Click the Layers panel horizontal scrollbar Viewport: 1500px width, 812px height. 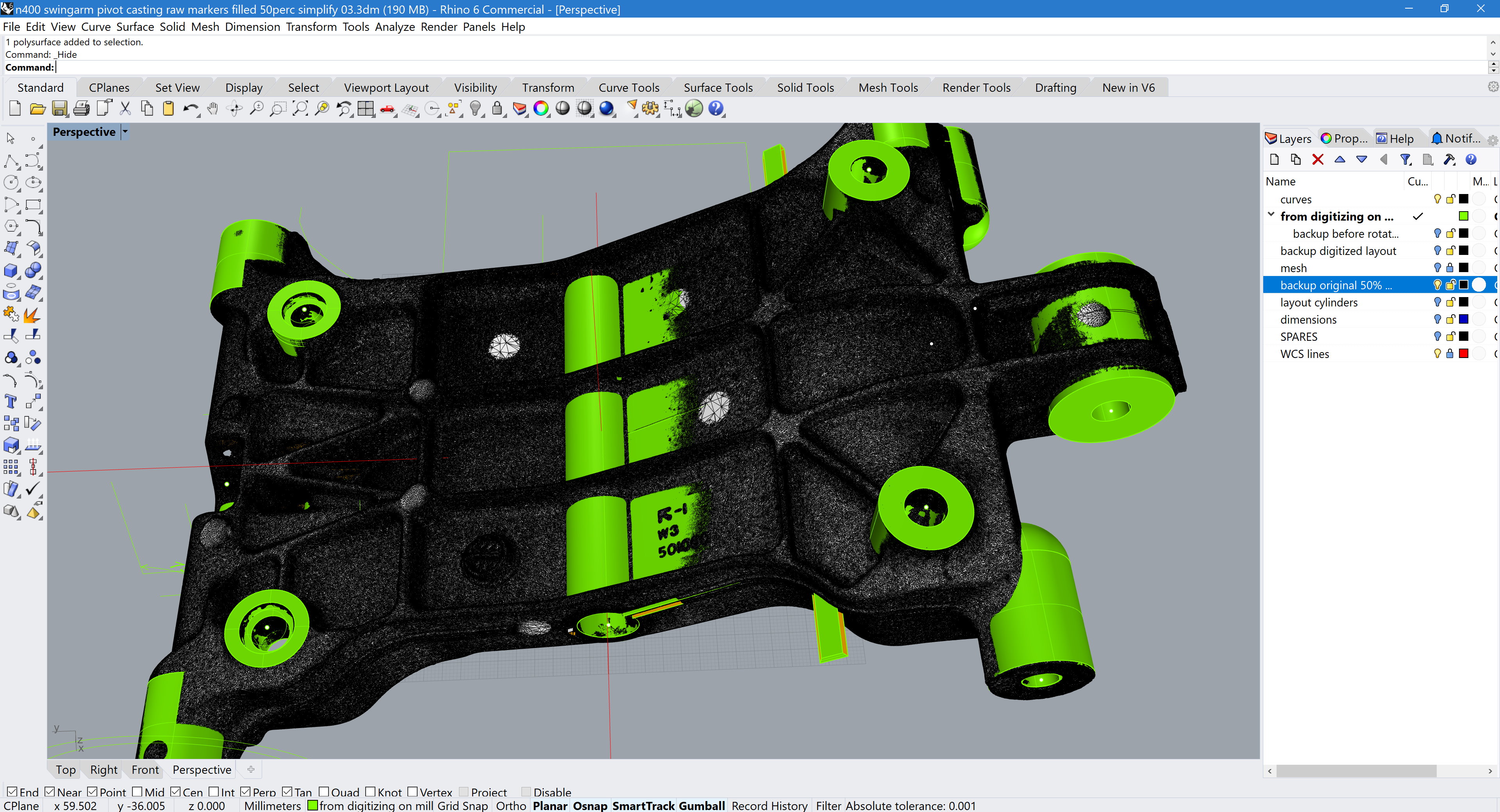(1356, 771)
